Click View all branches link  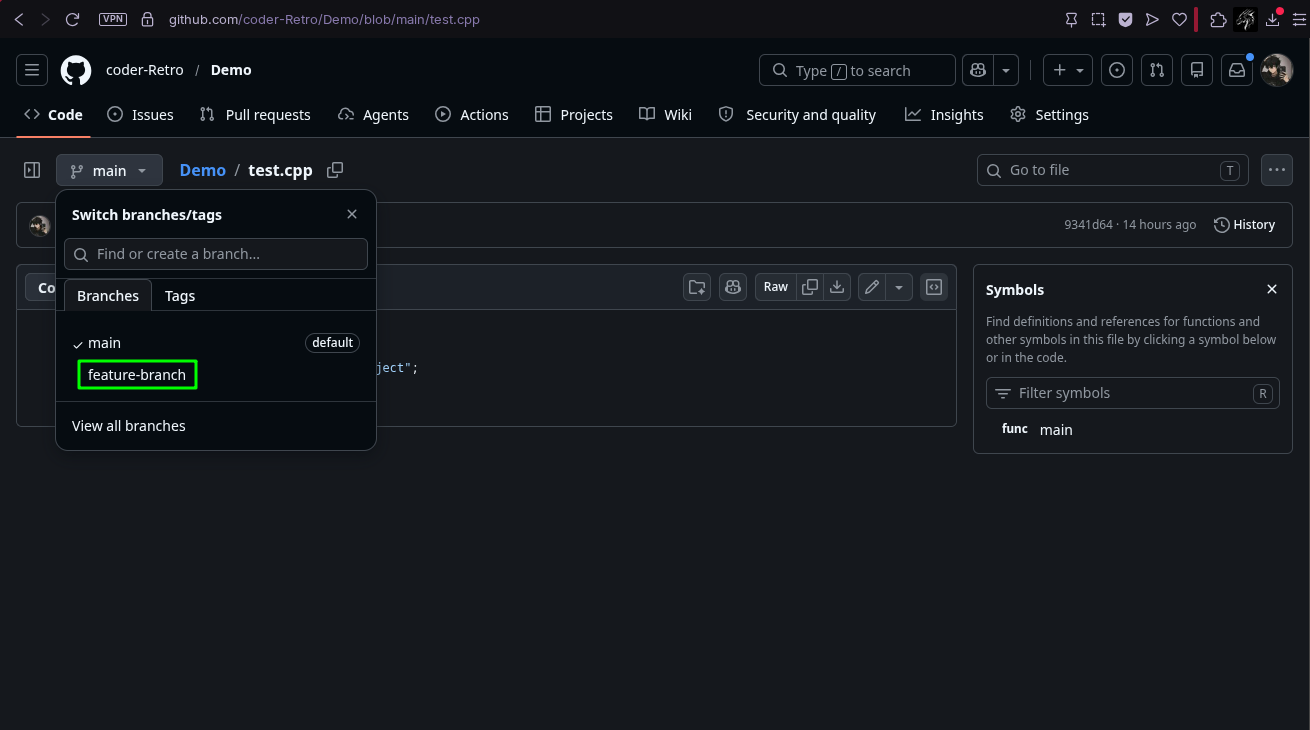tap(129, 426)
